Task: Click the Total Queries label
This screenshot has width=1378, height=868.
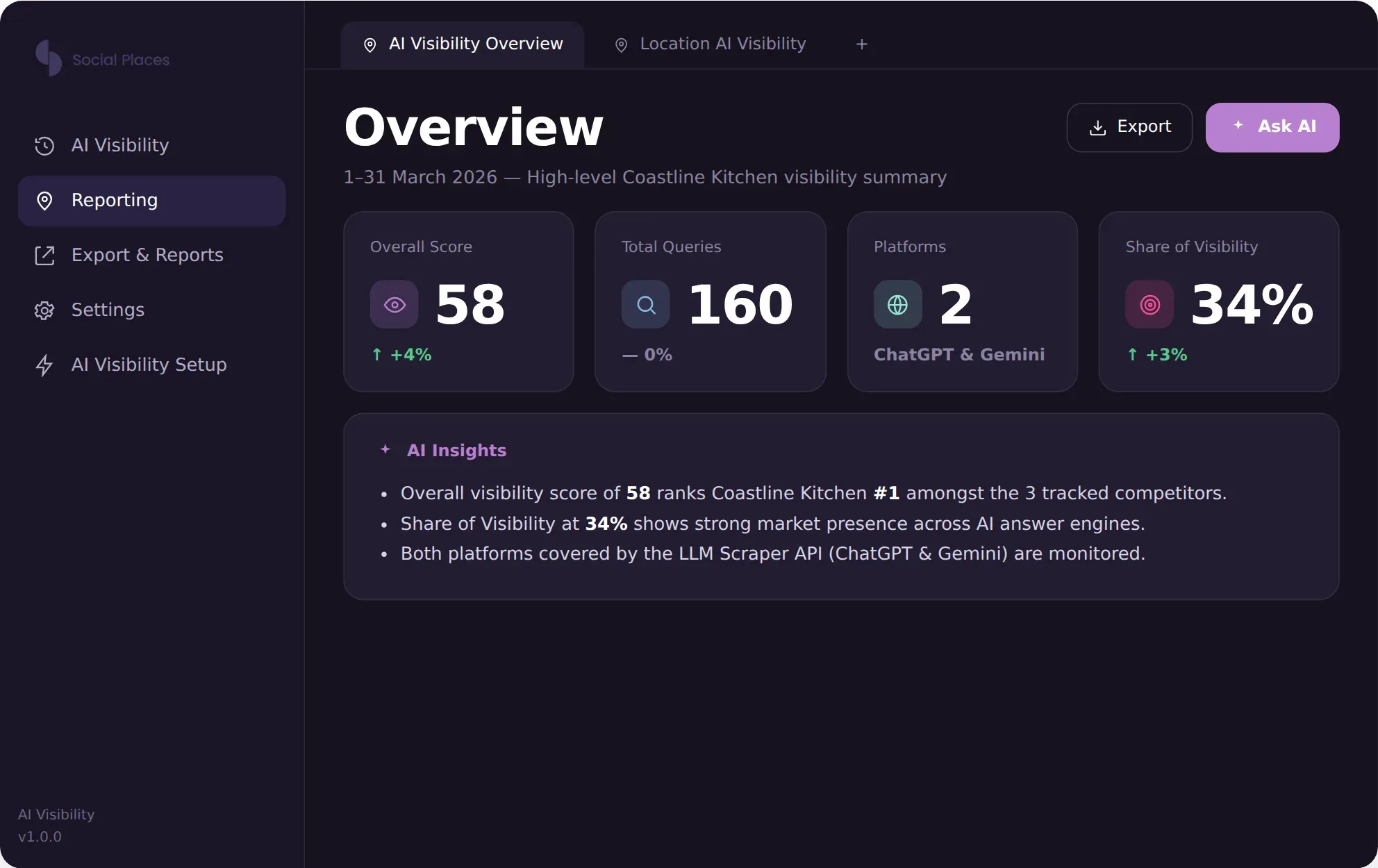Action: point(671,247)
